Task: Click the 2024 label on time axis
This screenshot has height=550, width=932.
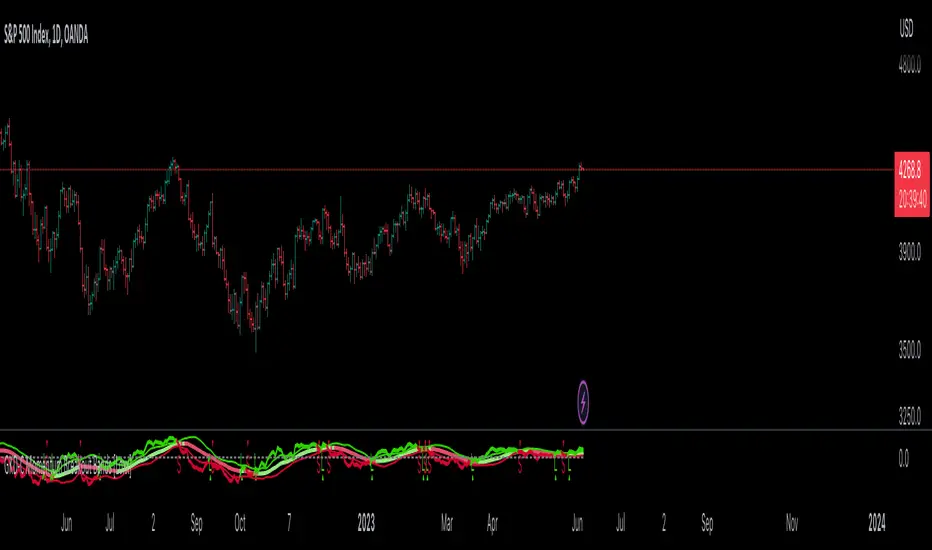Action: pos(877,523)
